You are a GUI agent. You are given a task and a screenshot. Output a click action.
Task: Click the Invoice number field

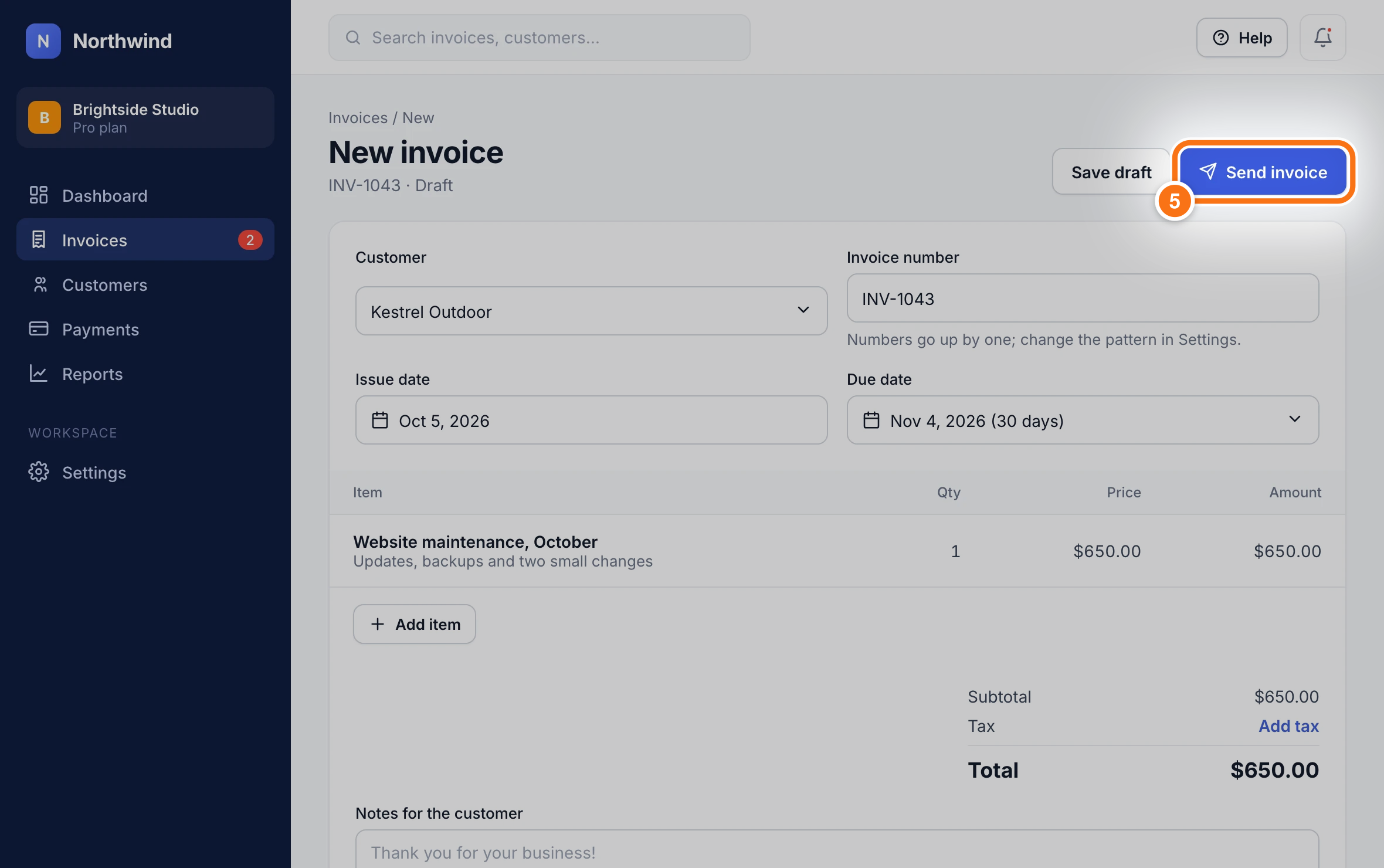point(1083,299)
